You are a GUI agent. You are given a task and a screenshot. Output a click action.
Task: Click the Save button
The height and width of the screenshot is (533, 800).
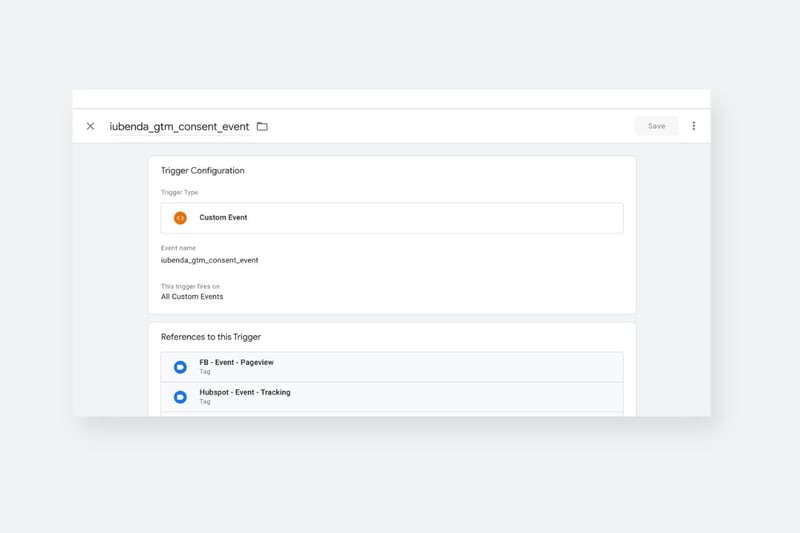(x=657, y=126)
